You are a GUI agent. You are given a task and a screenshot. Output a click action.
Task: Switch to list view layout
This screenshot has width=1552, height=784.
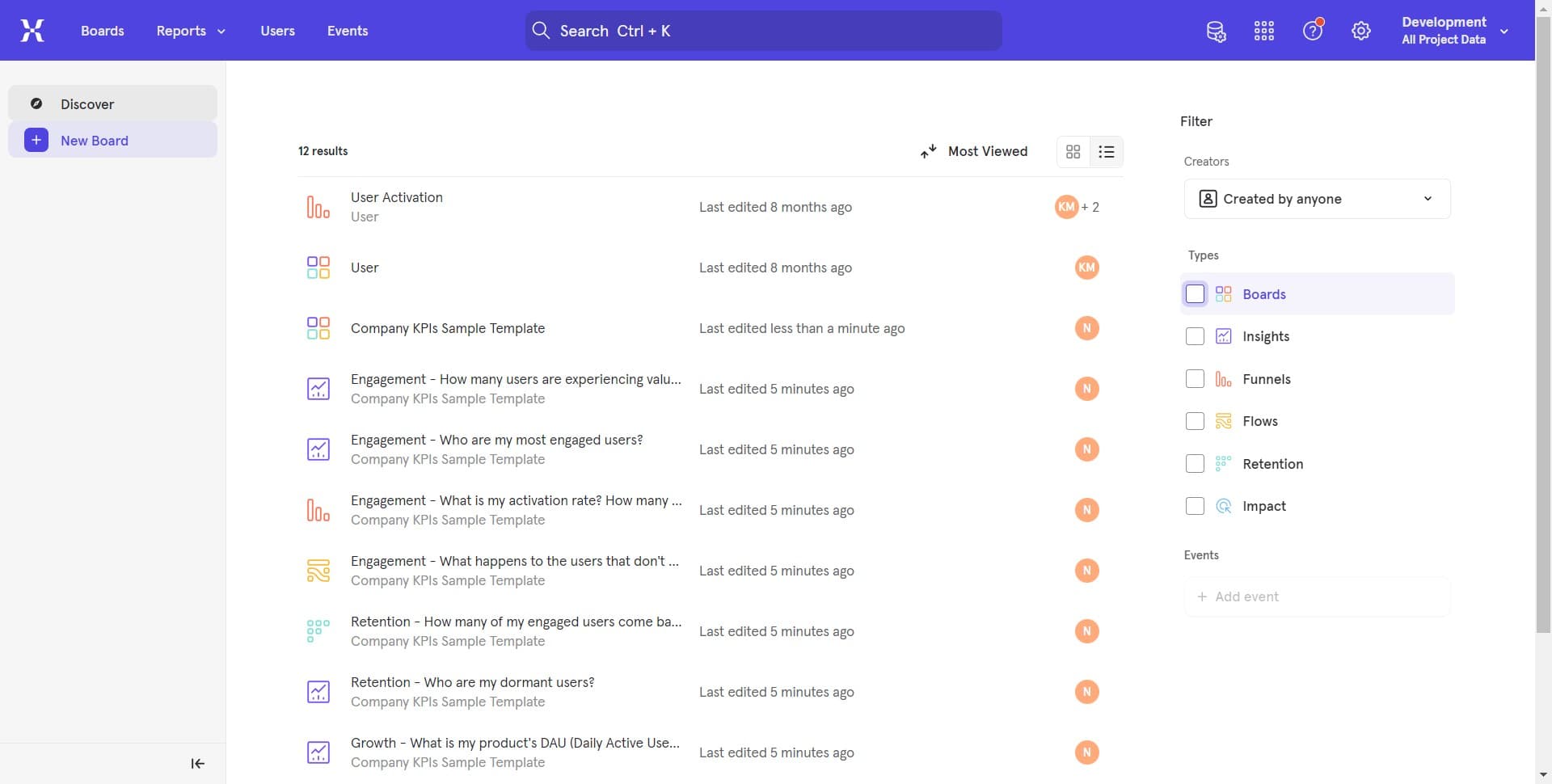[x=1107, y=151]
